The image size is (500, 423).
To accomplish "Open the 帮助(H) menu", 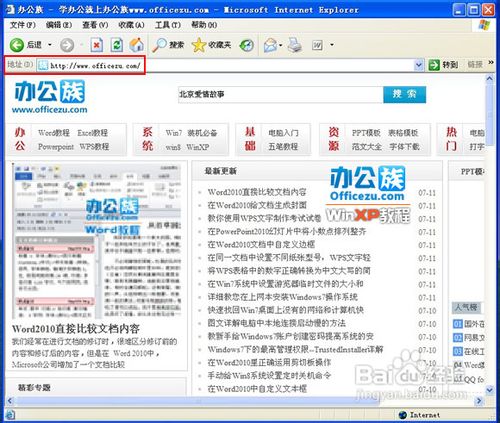I will coord(204,25).
